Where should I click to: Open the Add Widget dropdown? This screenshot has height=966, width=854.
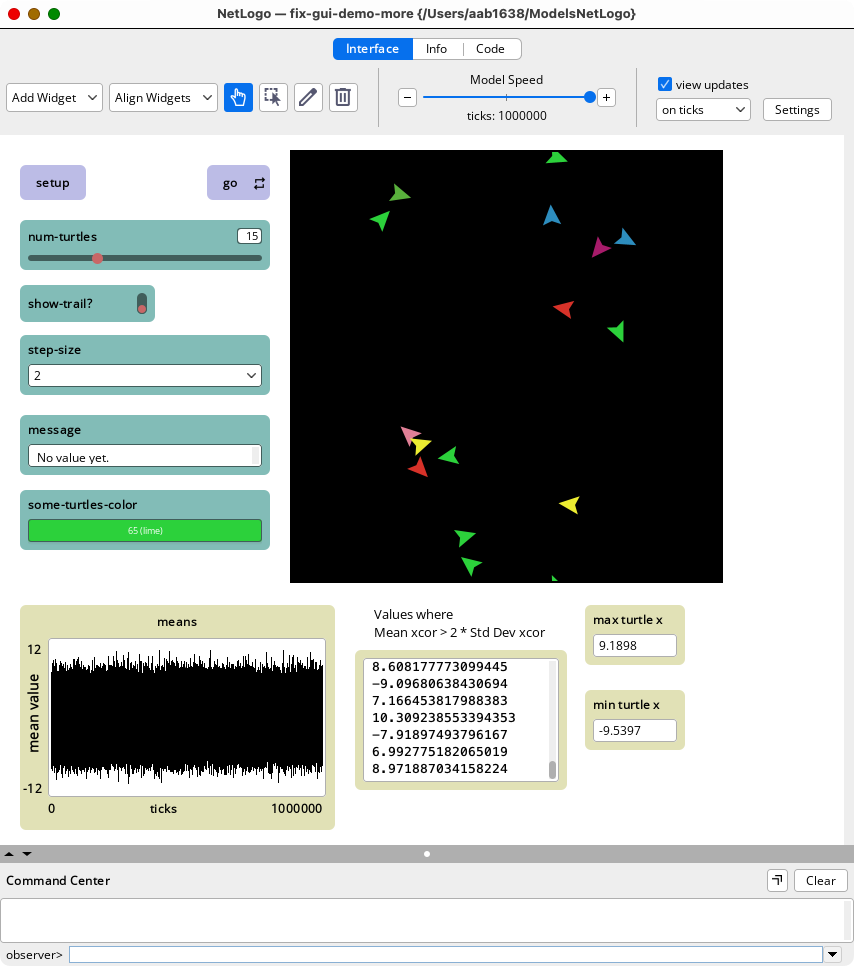coord(54,97)
